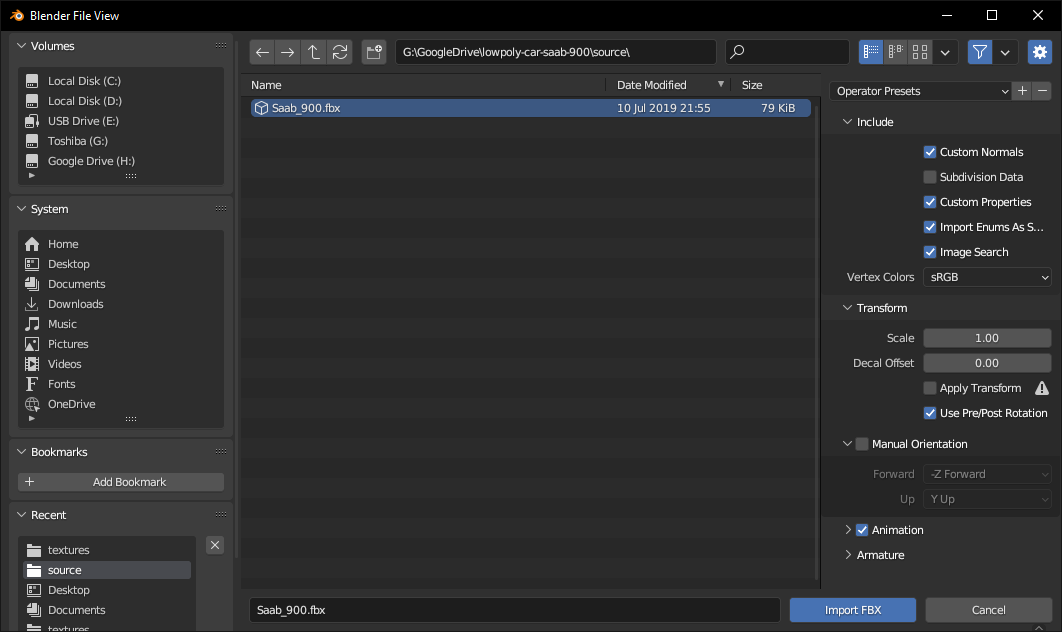Screen dimensions: 1062x632
Task: Switch to vertical list display mode
Action: [871, 52]
